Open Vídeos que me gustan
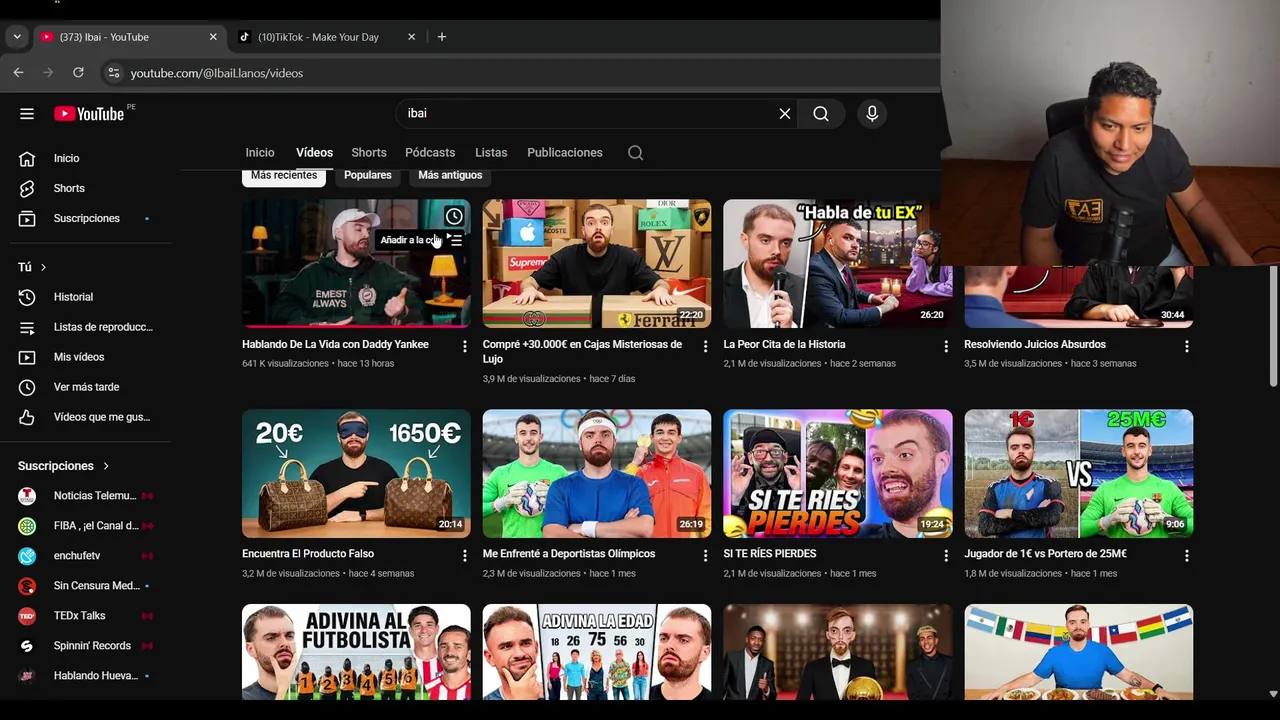 pos(86,417)
